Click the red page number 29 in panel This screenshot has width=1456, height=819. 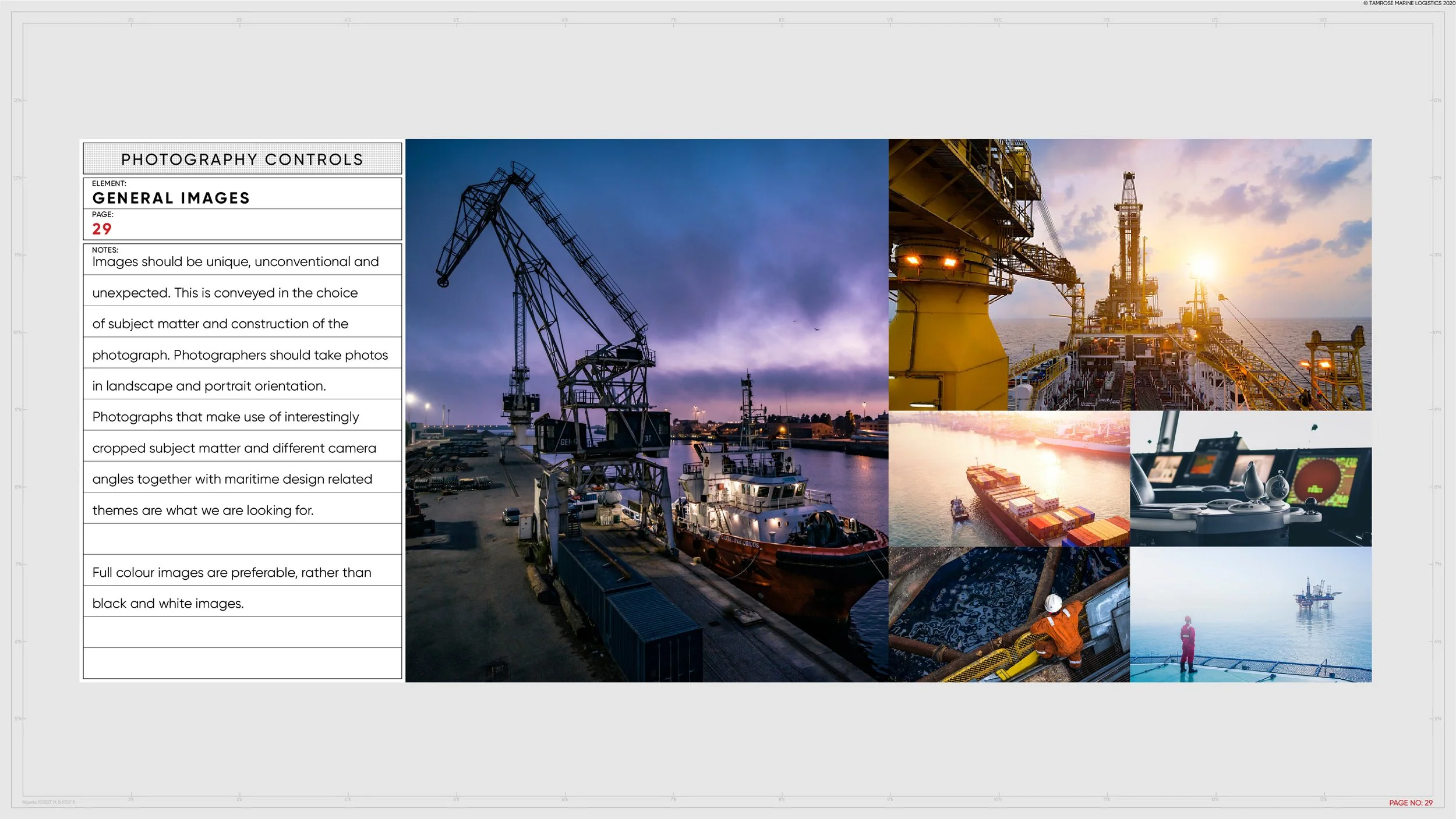point(102,229)
